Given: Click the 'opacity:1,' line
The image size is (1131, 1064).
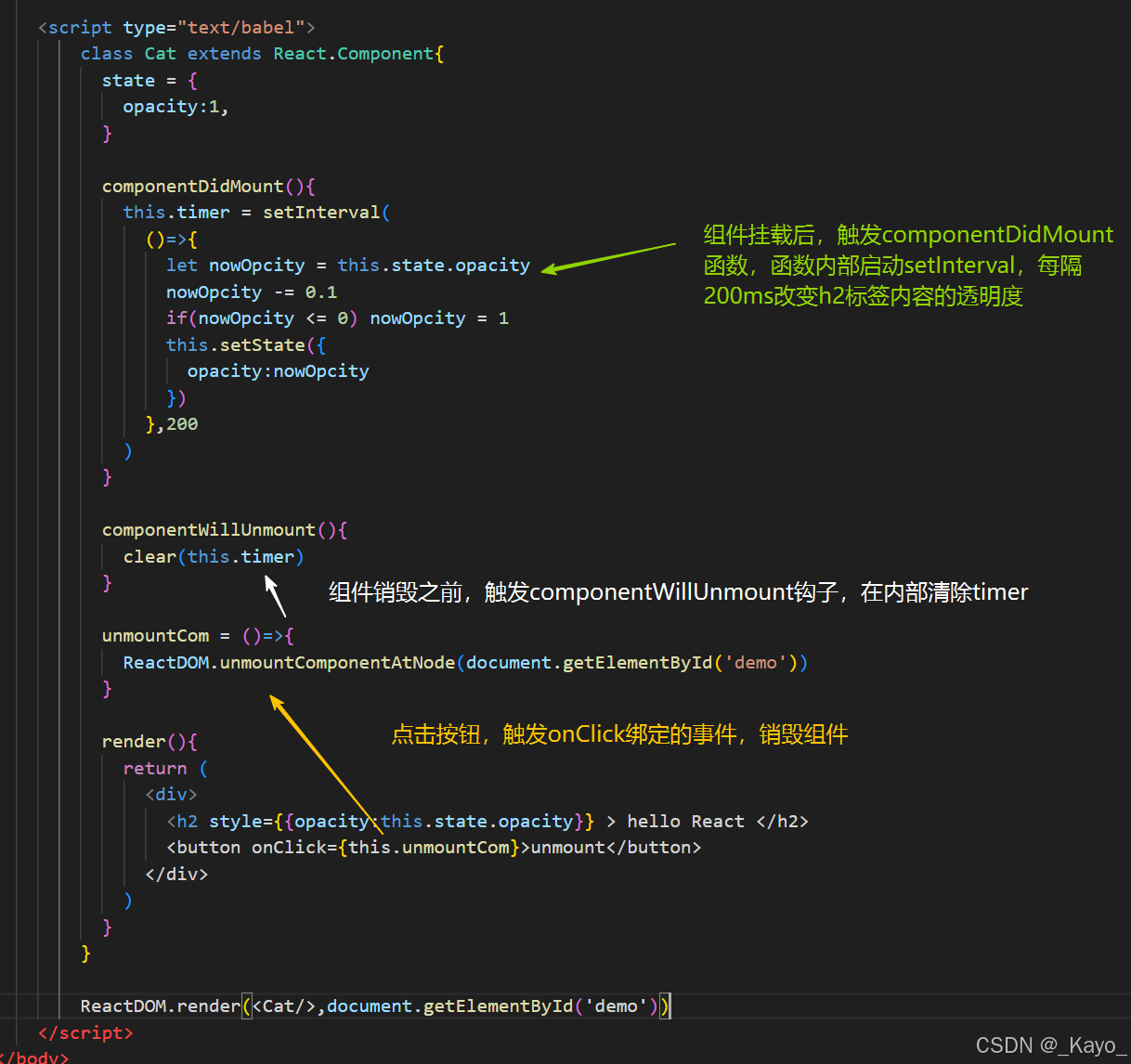Looking at the screenshot, I should [175, 107].
